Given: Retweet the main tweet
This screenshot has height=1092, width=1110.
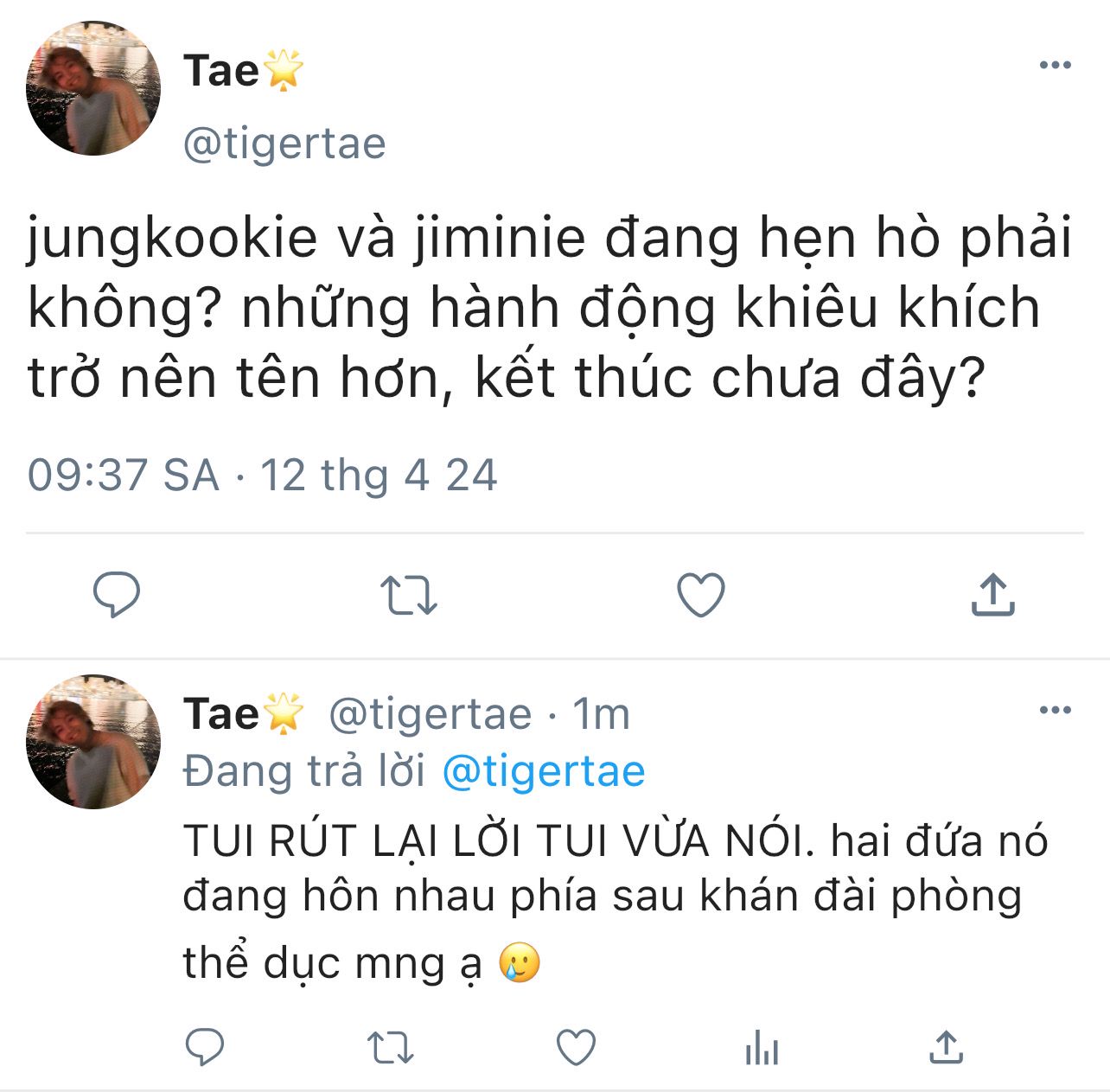Looking at the screenshot, I should tap(409, 595).
